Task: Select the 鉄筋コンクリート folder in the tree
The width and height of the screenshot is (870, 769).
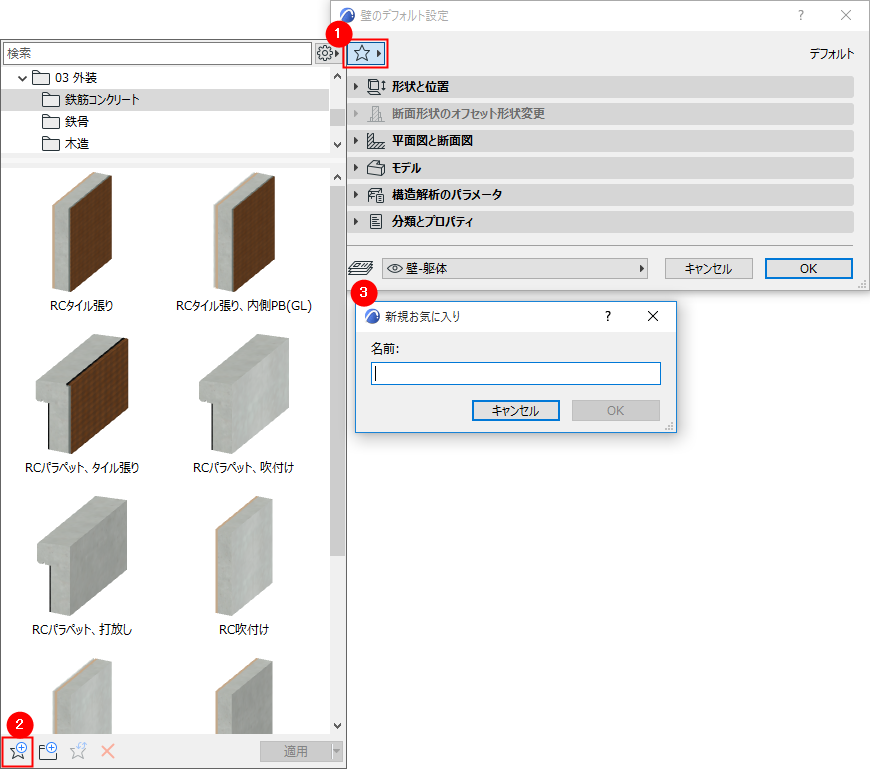Action: point(110,99)
